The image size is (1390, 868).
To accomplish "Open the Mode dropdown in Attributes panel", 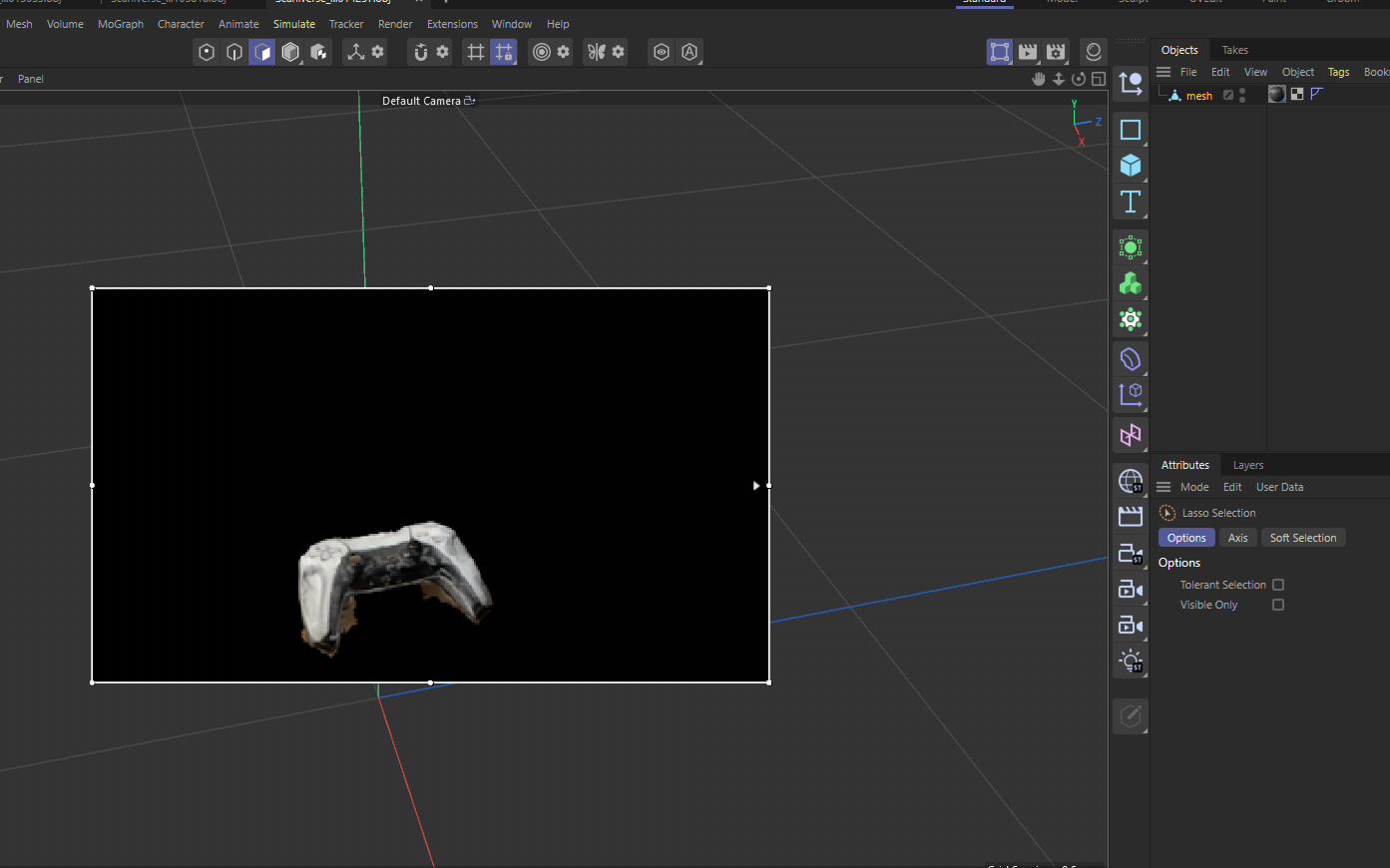I will (1194, 486).
